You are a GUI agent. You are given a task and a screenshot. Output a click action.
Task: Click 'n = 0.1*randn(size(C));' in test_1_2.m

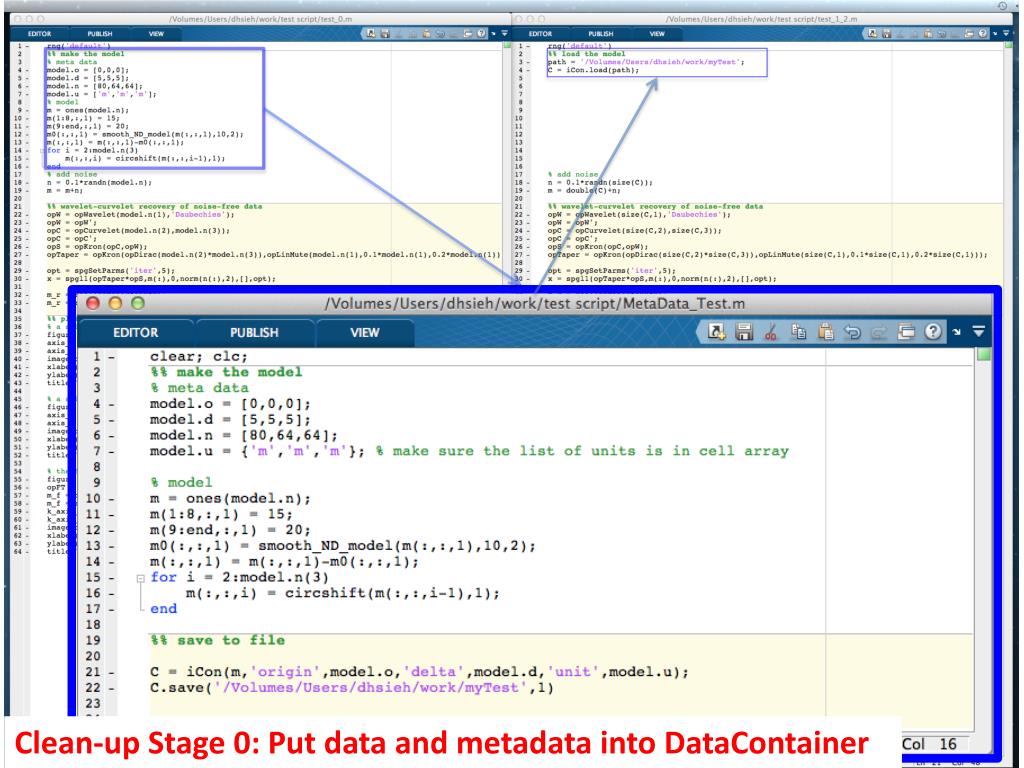600,183
